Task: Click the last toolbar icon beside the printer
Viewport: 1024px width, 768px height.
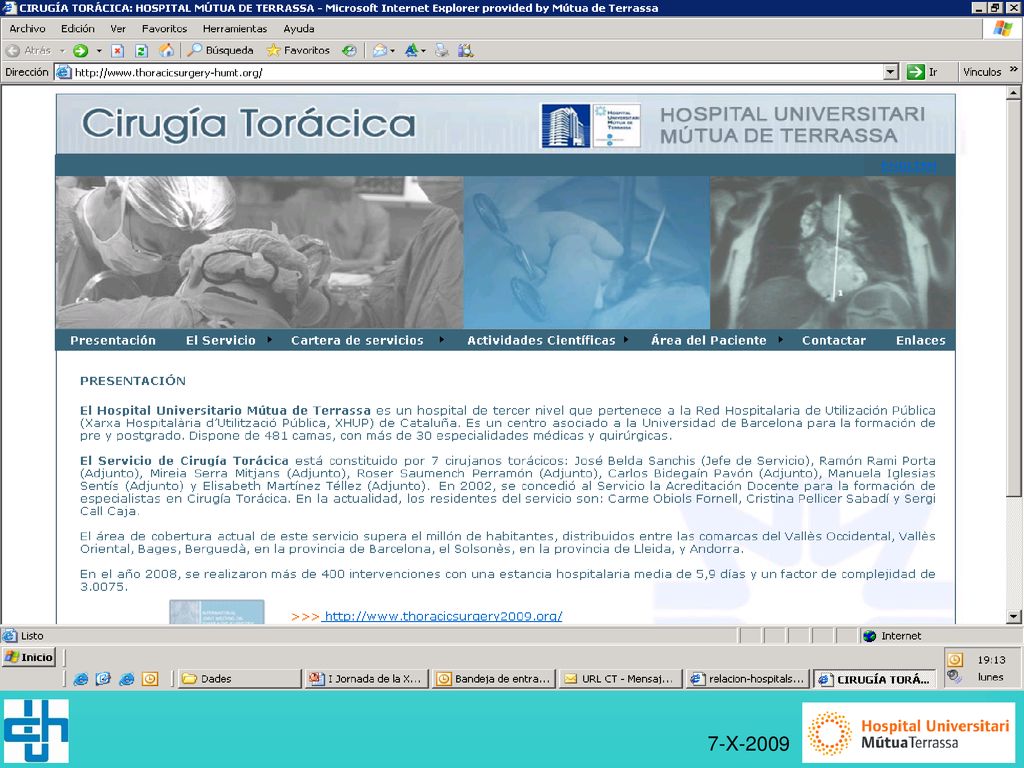Action: 466,50
